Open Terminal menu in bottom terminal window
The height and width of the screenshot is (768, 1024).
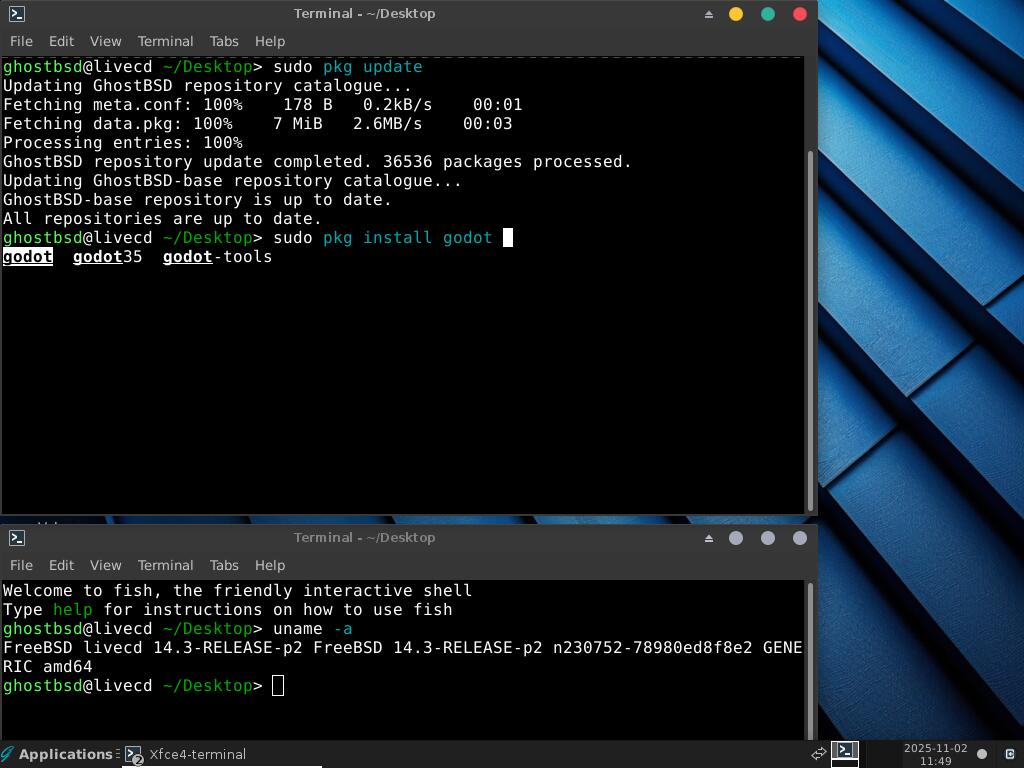[165, 565]
